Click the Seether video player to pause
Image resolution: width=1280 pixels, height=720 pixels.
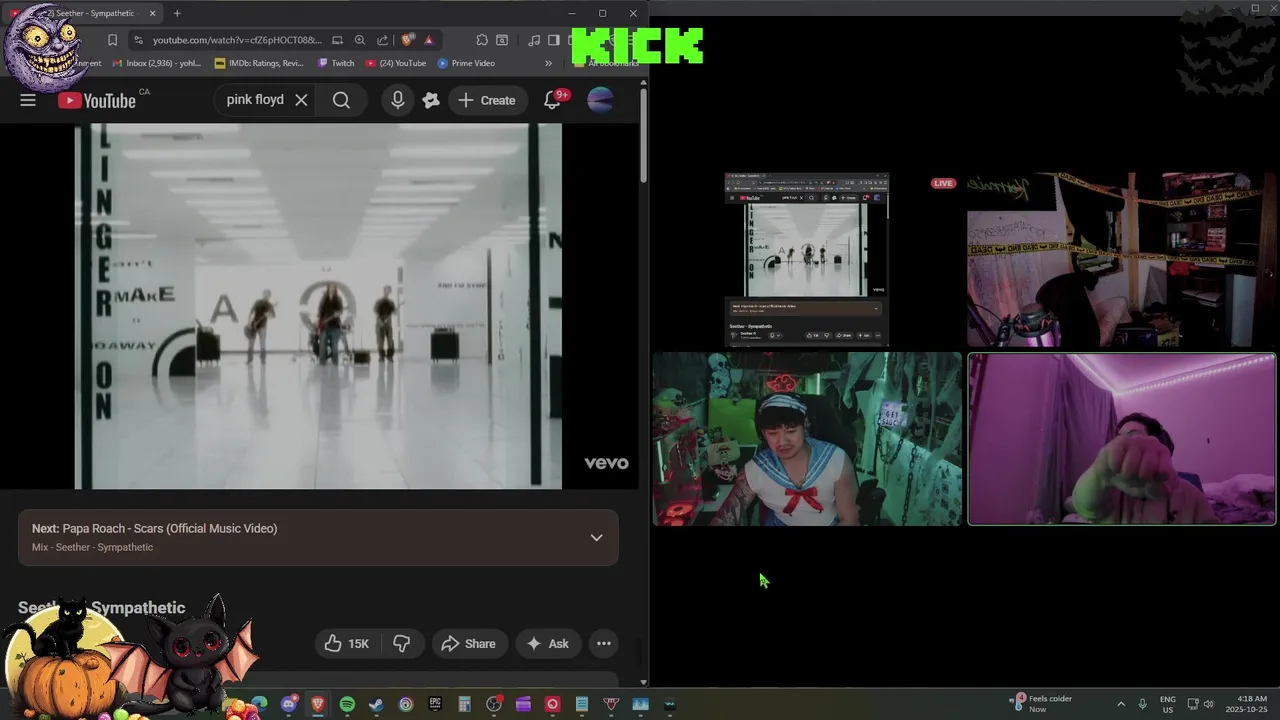click(x=318, y=306)
